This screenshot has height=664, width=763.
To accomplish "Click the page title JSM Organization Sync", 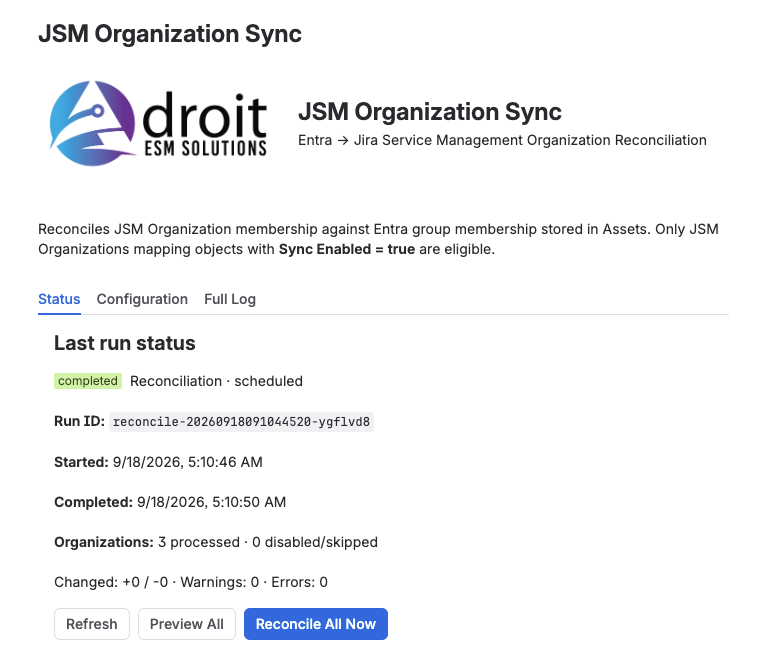I will (170, 34).
